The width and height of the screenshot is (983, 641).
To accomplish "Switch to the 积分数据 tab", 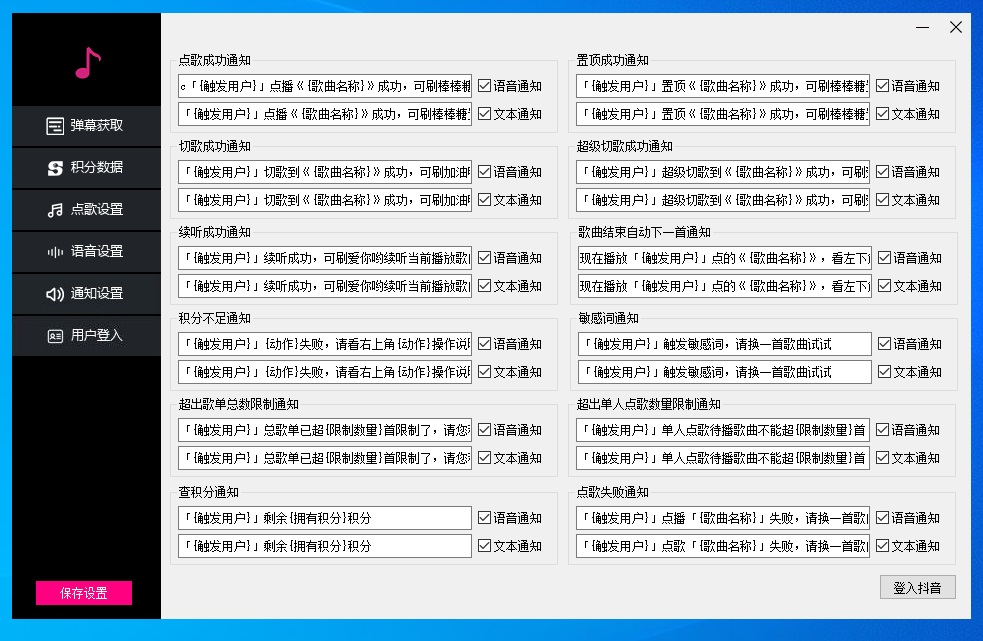I will [x=96, y=168].
